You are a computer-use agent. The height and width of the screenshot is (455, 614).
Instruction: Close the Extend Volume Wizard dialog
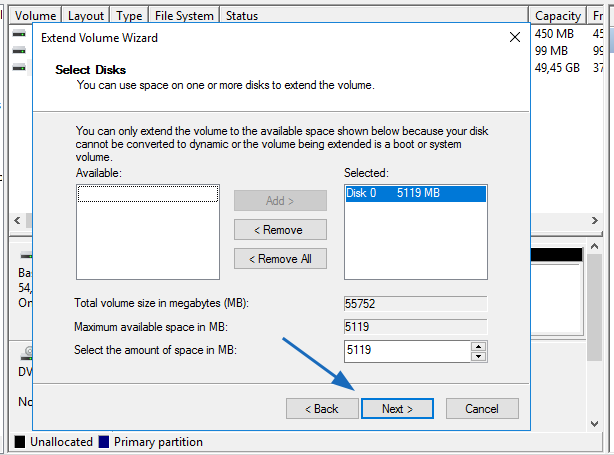point(514,37)
